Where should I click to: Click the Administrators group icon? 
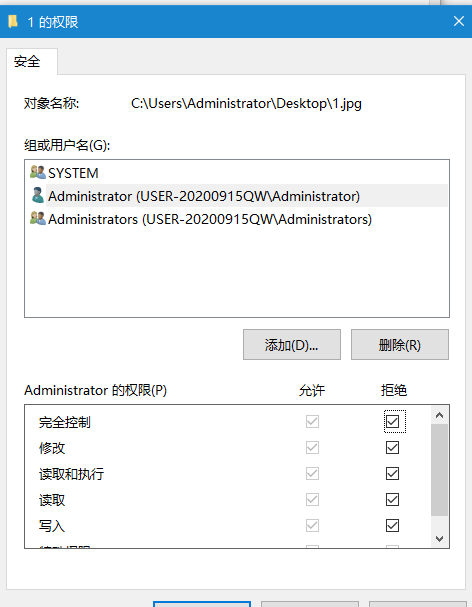coord(38,218)
